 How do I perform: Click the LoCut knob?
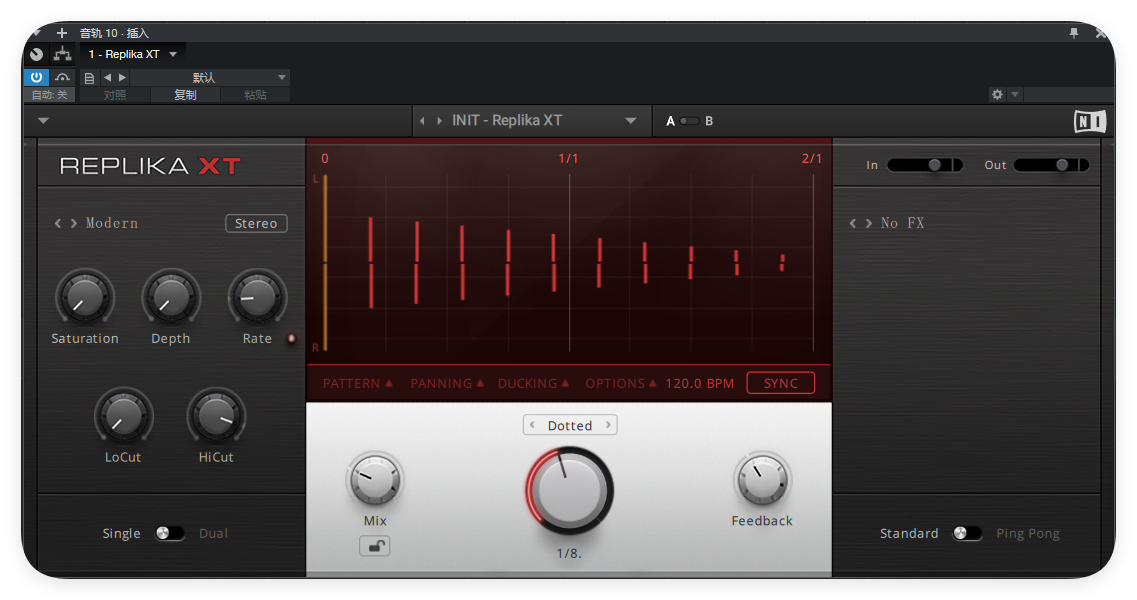[123, 416]
